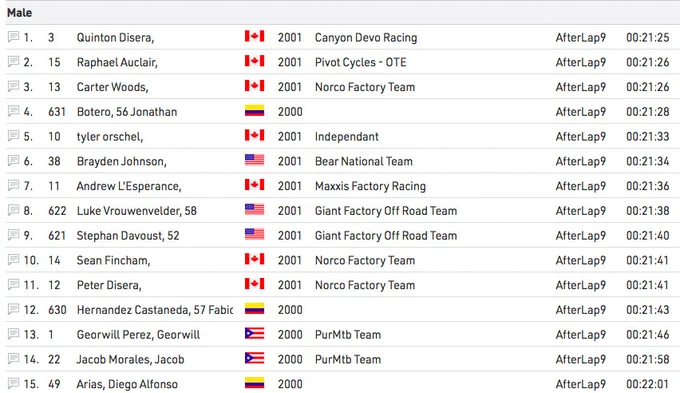Viewport: 680px width, 393px height.
Task: Click comment icon beside Raphael Auclair
Action: click(x=13, y=62)
